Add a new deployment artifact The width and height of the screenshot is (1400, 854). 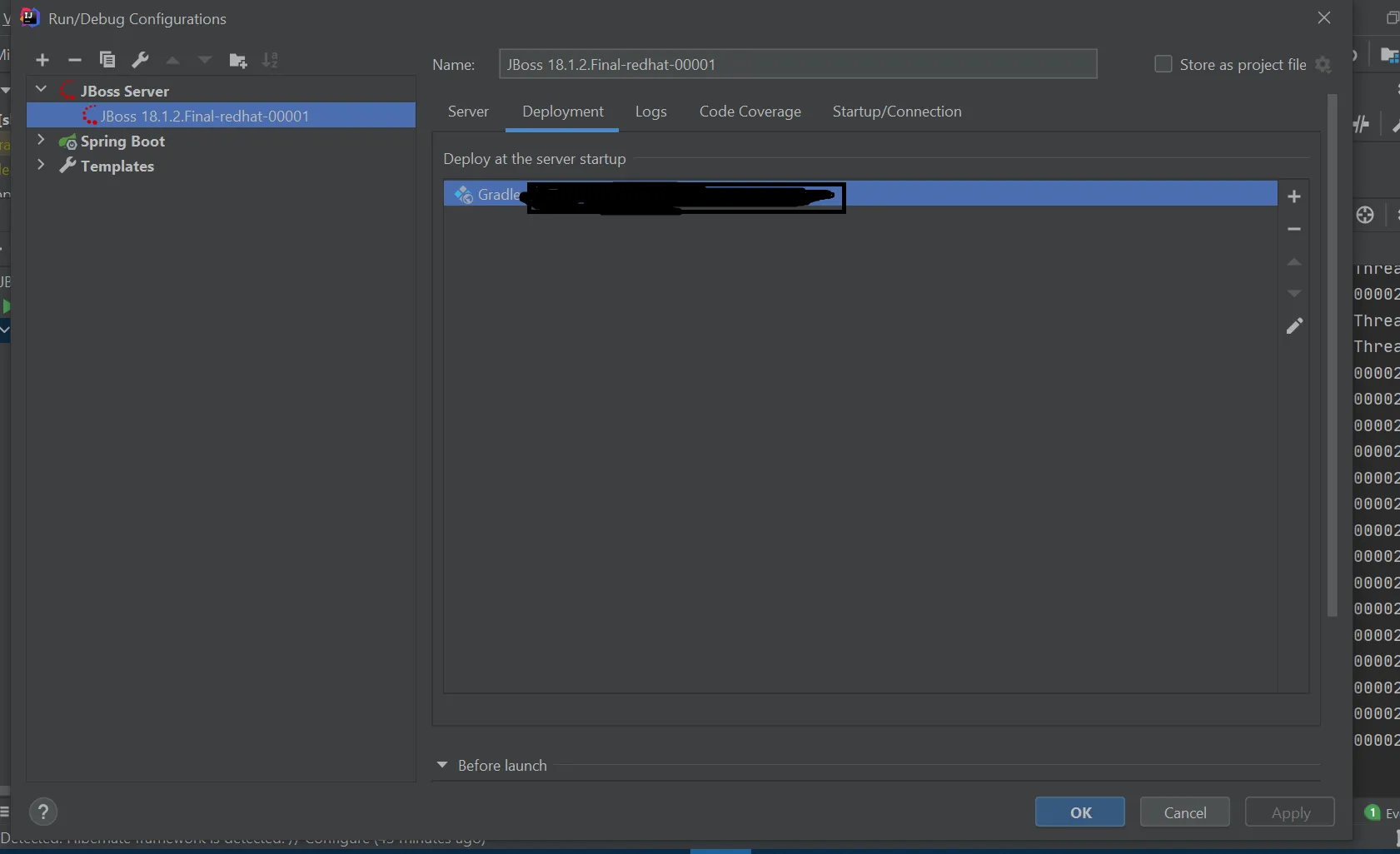coord(1294,196)
